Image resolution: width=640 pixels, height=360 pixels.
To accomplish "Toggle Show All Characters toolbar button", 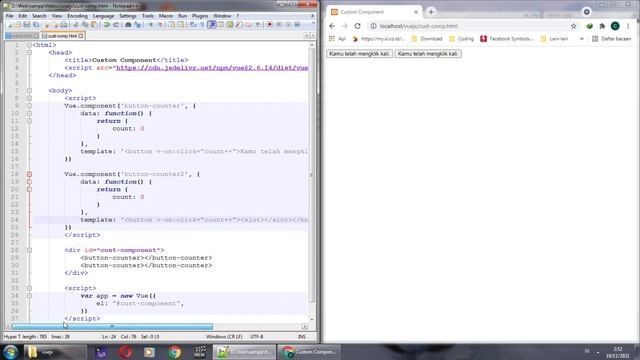I will 202,25.
